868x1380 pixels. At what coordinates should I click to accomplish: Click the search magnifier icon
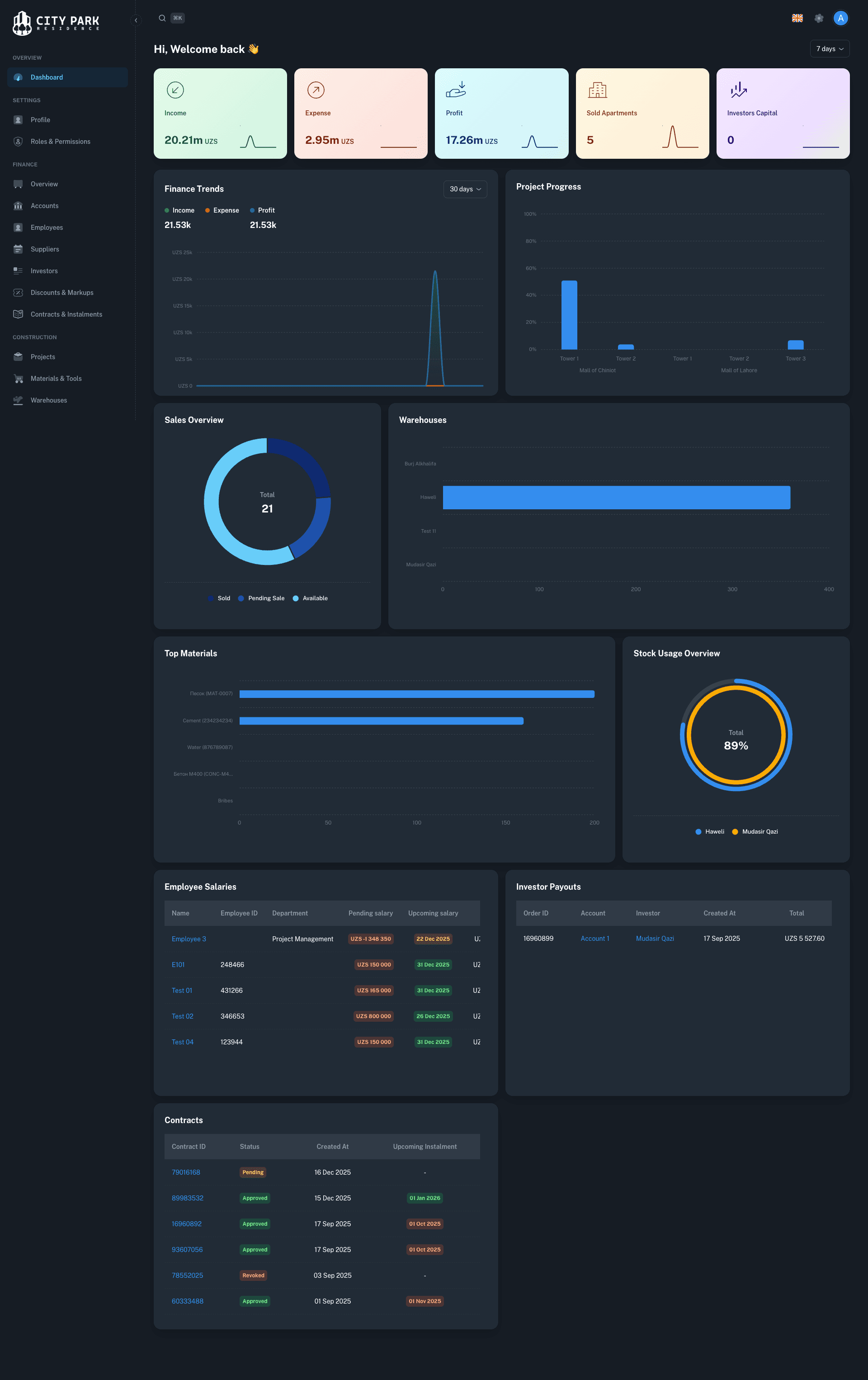(x=162, y=19)
